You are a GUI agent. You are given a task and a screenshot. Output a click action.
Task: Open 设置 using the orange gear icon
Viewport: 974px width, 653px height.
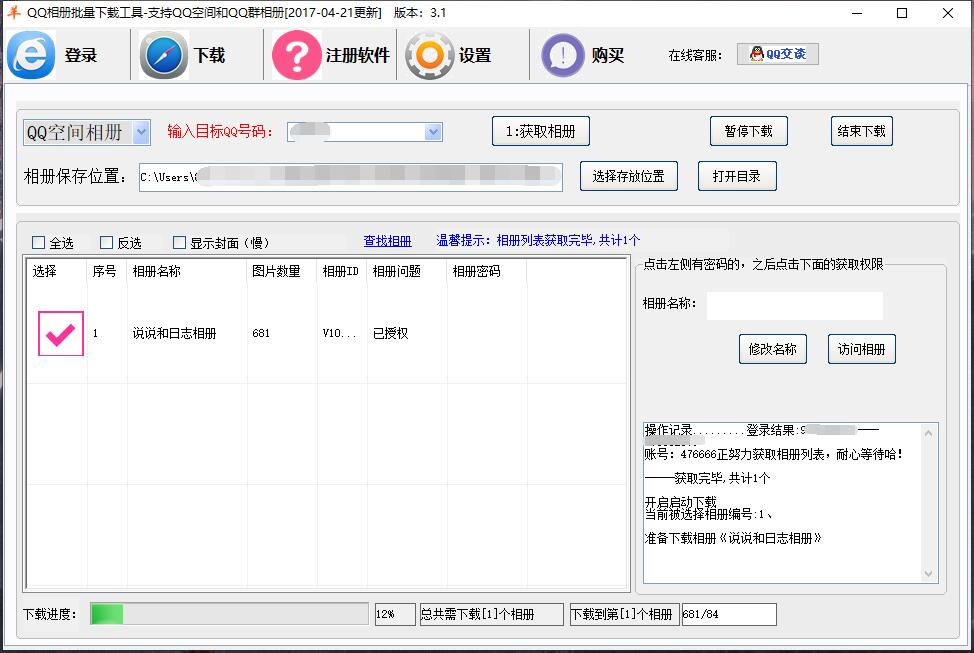tap(430, 55)
